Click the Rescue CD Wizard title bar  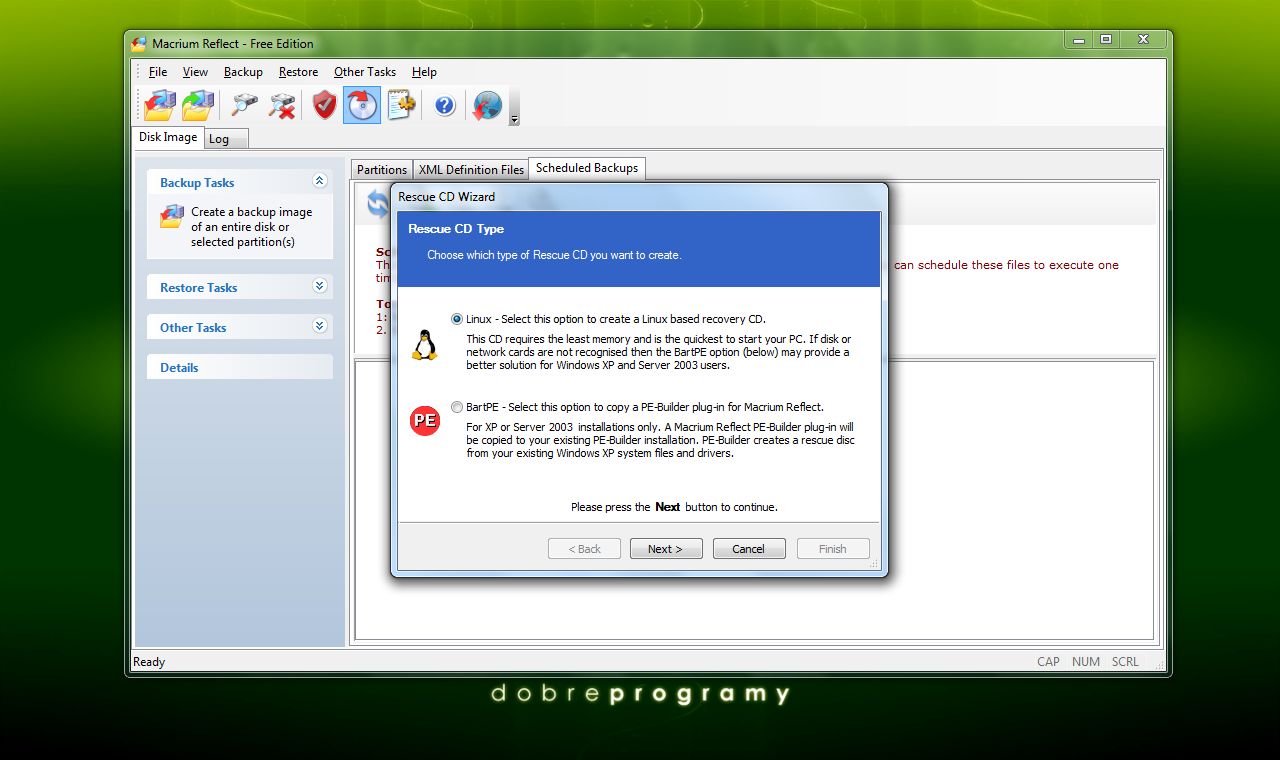click(638, 196)
